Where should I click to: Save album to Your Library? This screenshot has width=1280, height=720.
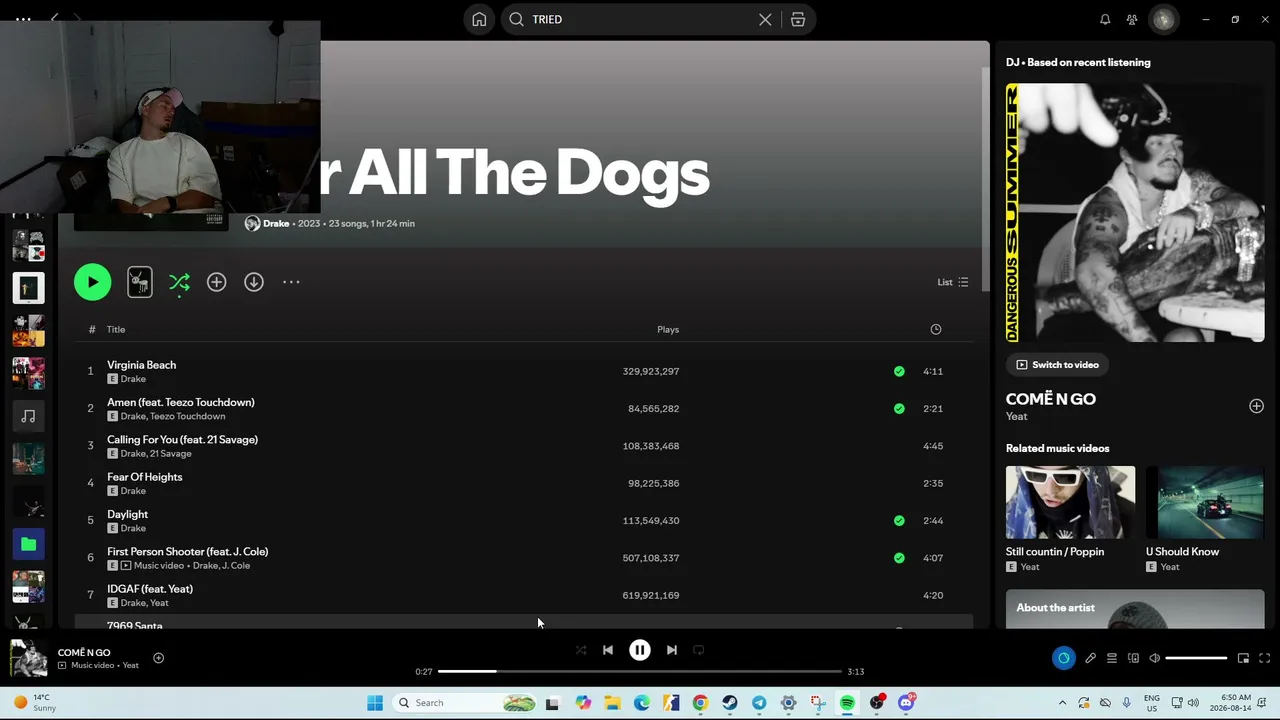216,282
